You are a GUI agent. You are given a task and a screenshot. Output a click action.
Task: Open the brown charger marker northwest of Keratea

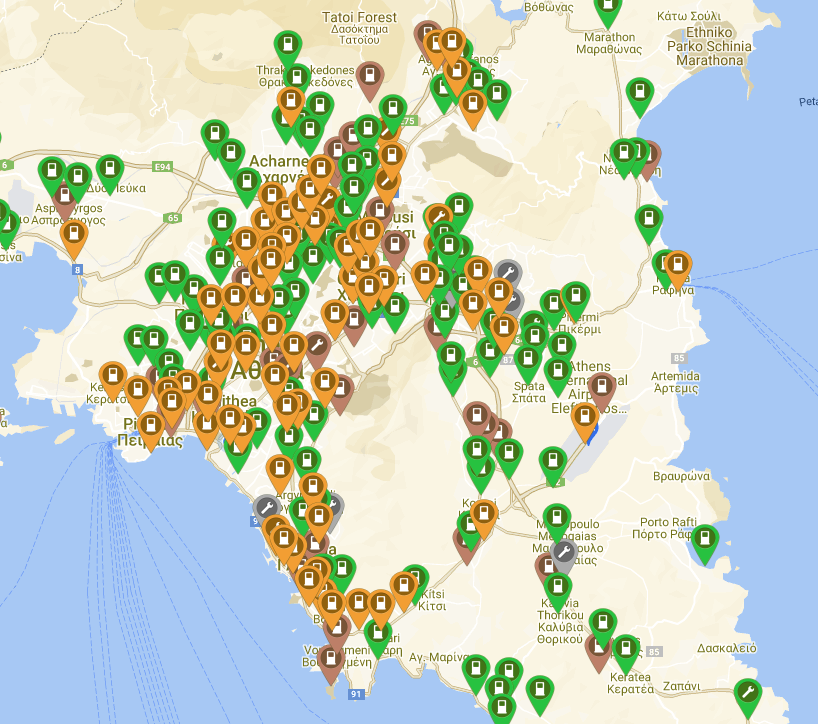[x=597, y=652]
